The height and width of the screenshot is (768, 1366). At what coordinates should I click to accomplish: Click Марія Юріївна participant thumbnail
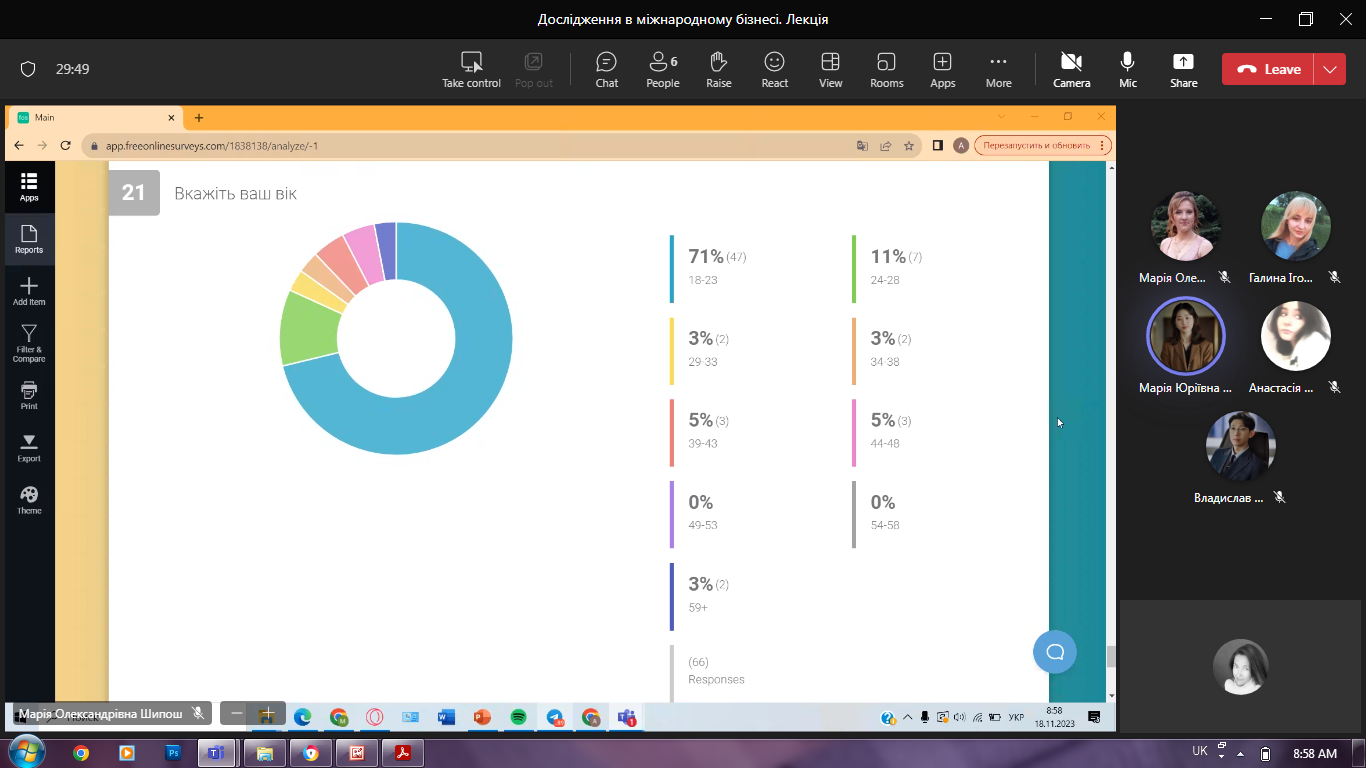click(1185, 336)
